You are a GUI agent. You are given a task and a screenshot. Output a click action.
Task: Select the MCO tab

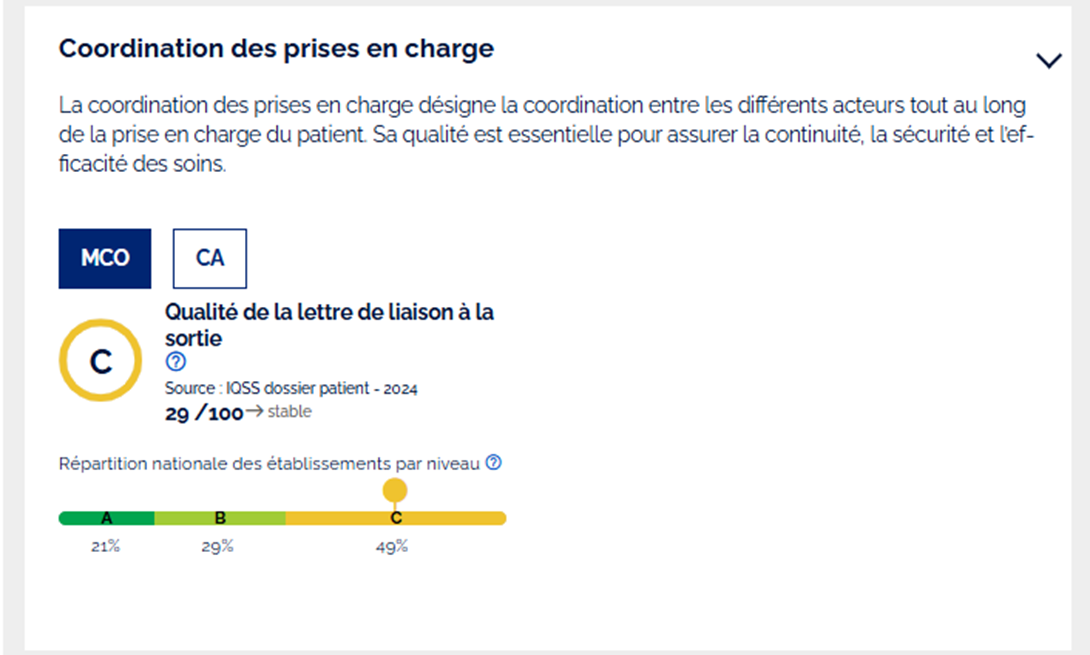tap(105, 258)
